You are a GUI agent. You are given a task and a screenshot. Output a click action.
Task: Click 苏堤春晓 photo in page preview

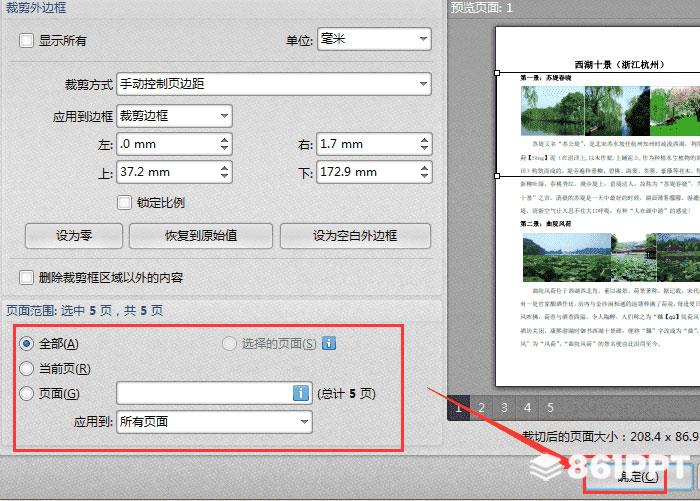pyautogui.click(x=610, y=111)
